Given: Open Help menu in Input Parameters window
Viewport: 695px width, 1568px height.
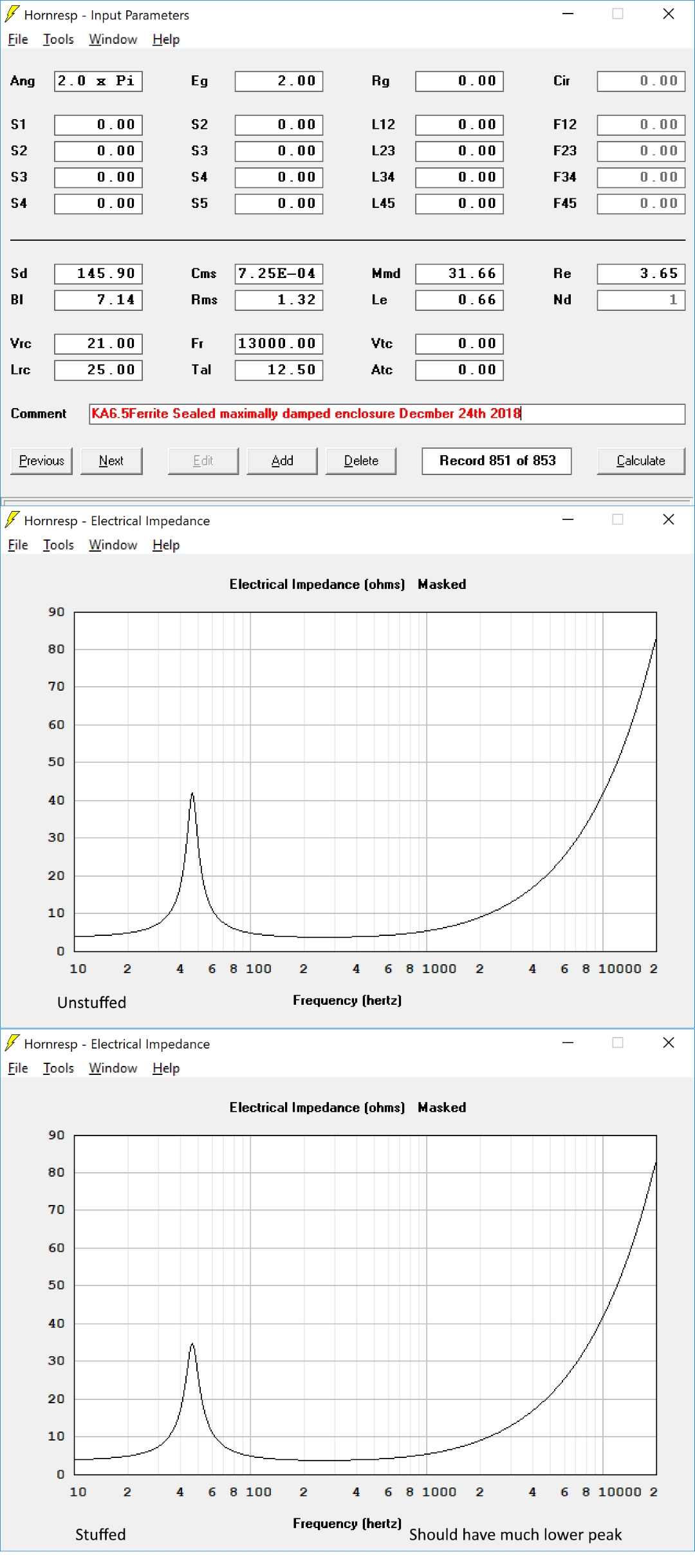Looking at the screenshot, I should pyautogui.click(x=166, y=39).
